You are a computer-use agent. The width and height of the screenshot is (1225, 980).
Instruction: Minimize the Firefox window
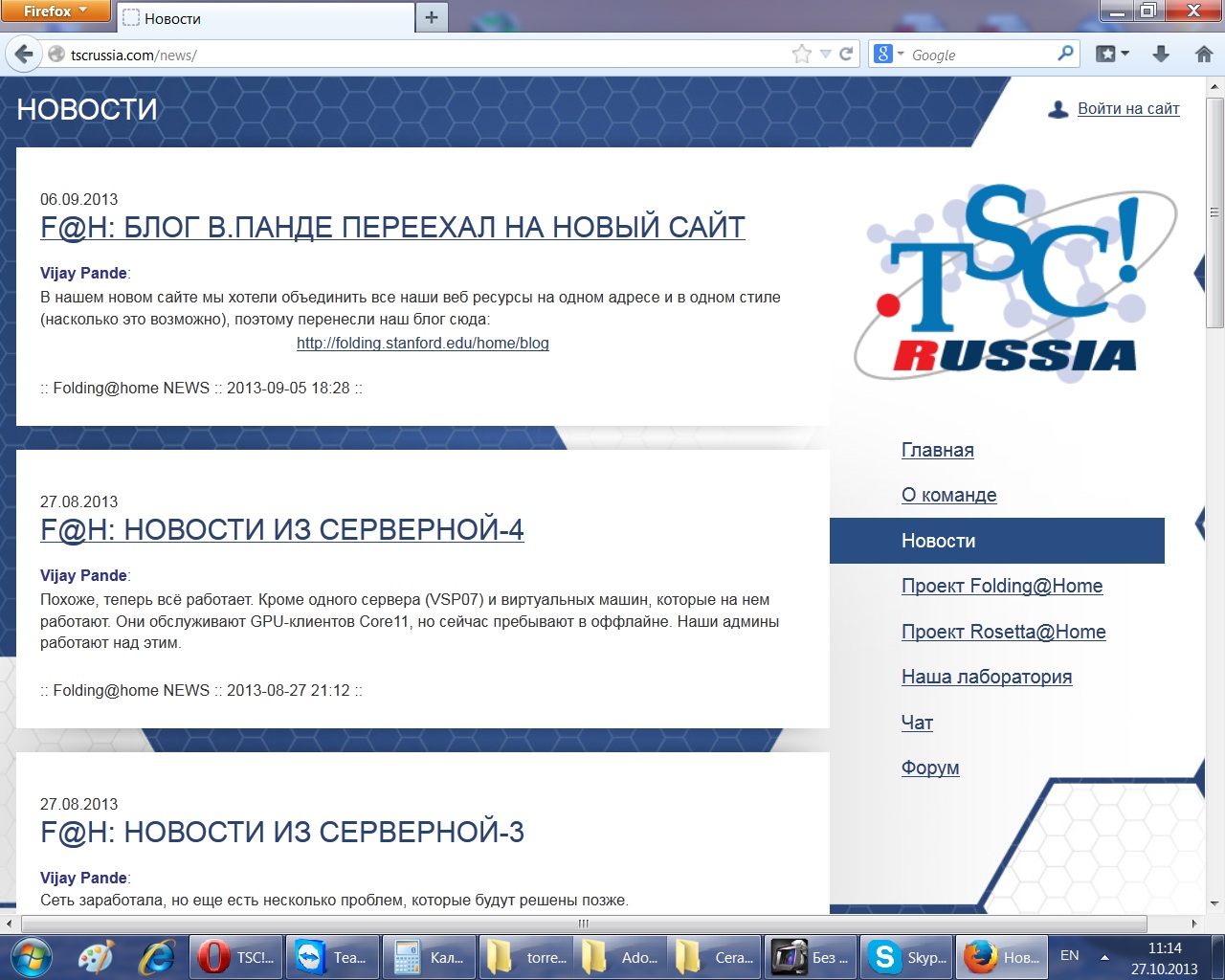click(x=1118, y=11)
